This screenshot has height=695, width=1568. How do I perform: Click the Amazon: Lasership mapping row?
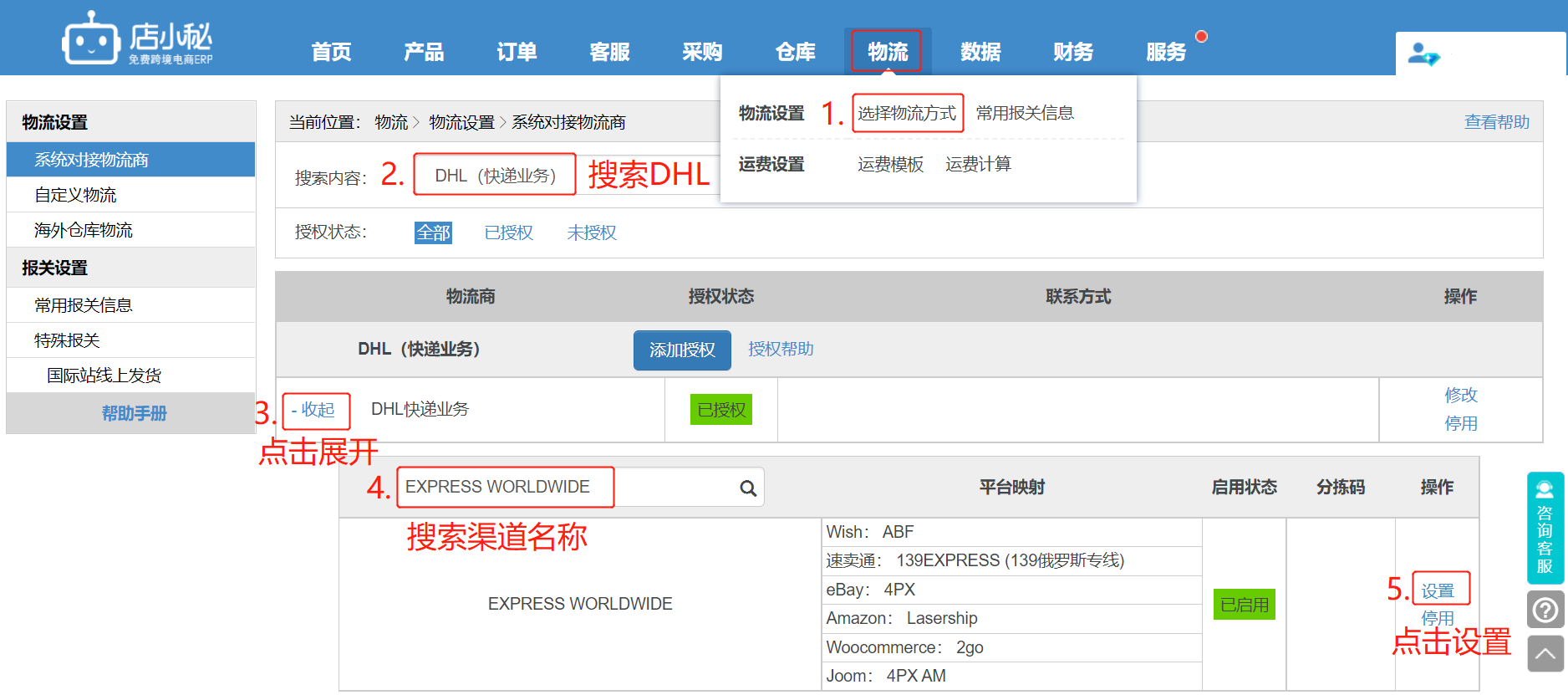click(1011, 618)
